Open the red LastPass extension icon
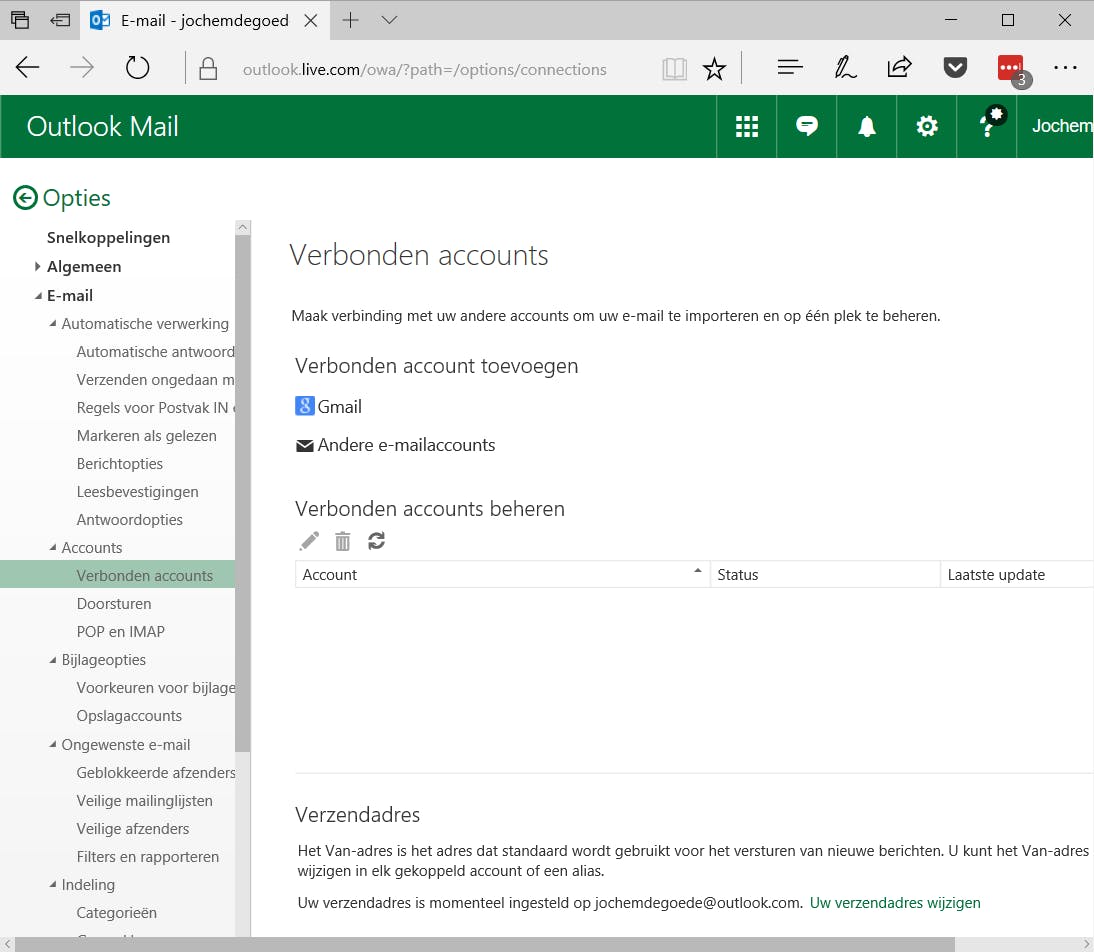This screenshot has height=952, width=1094. click(x=1010, y=68)
